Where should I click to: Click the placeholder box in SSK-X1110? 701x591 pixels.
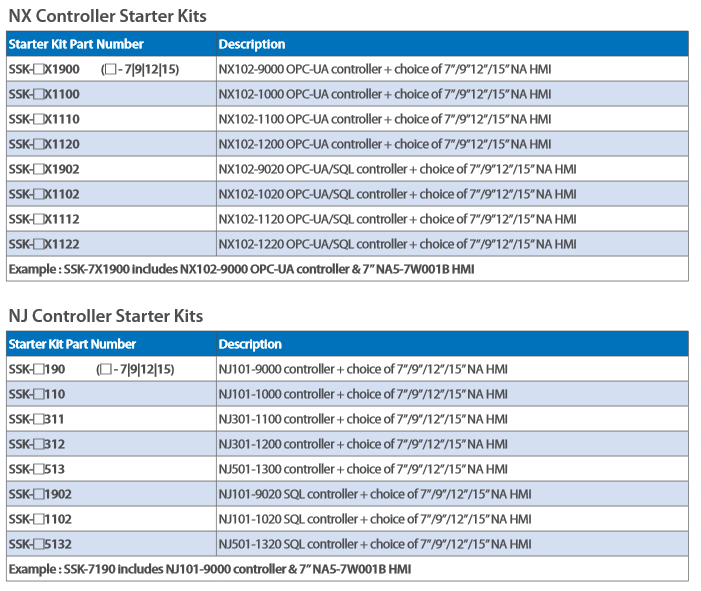39,119
